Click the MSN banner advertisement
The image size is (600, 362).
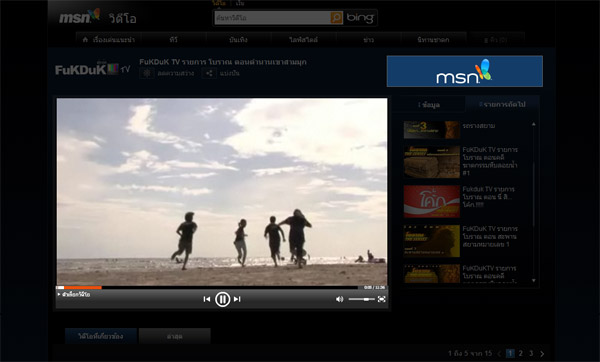tap(465, 71)
